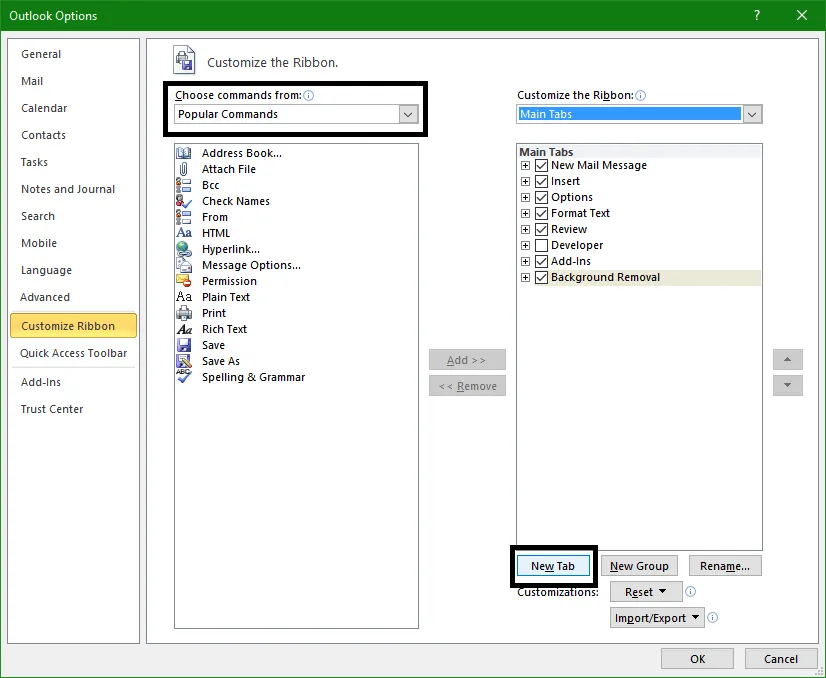Click the Check Names icon
Viewport: 826px width, 678px height.
[183, 201]
